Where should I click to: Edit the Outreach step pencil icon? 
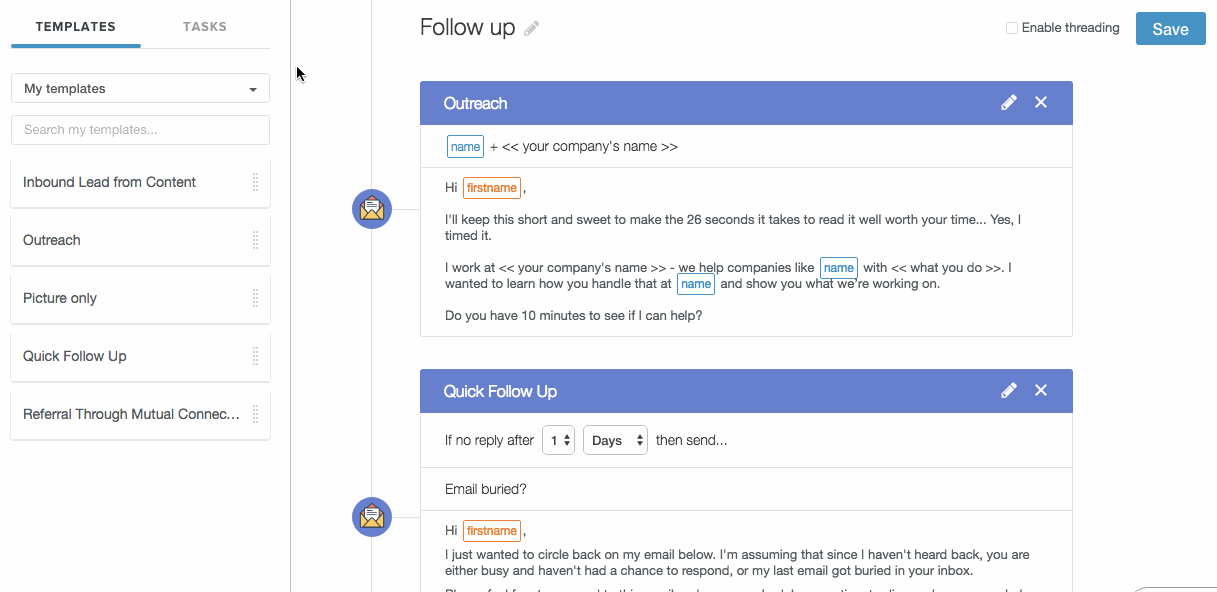pyautogui.click(x=1009, y=103)
